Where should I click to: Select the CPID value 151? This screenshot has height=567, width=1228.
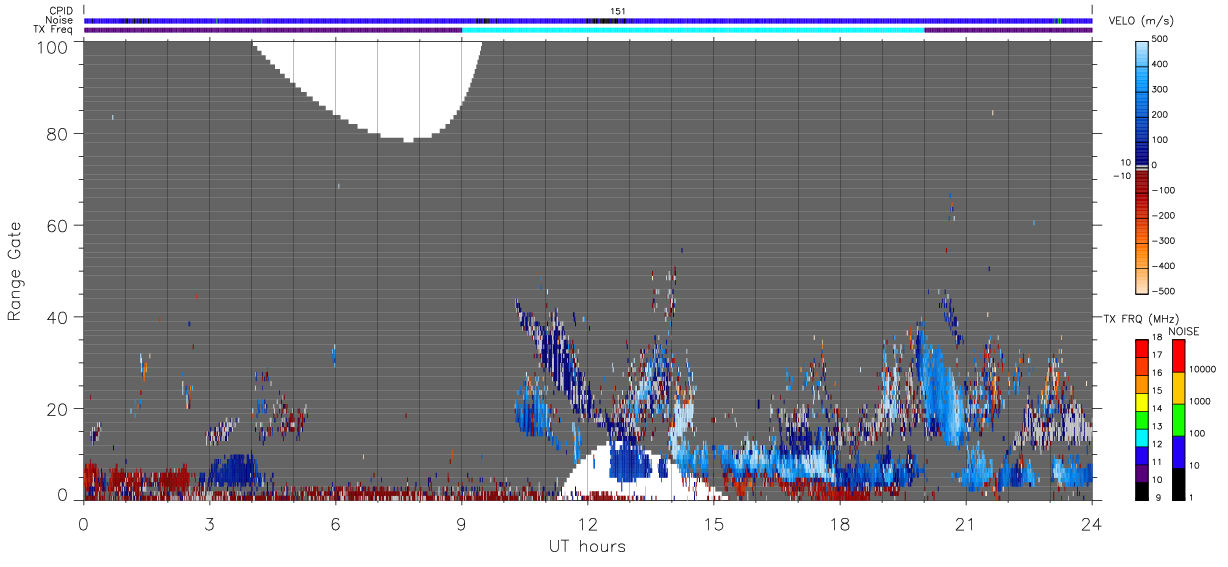(618, 11)
